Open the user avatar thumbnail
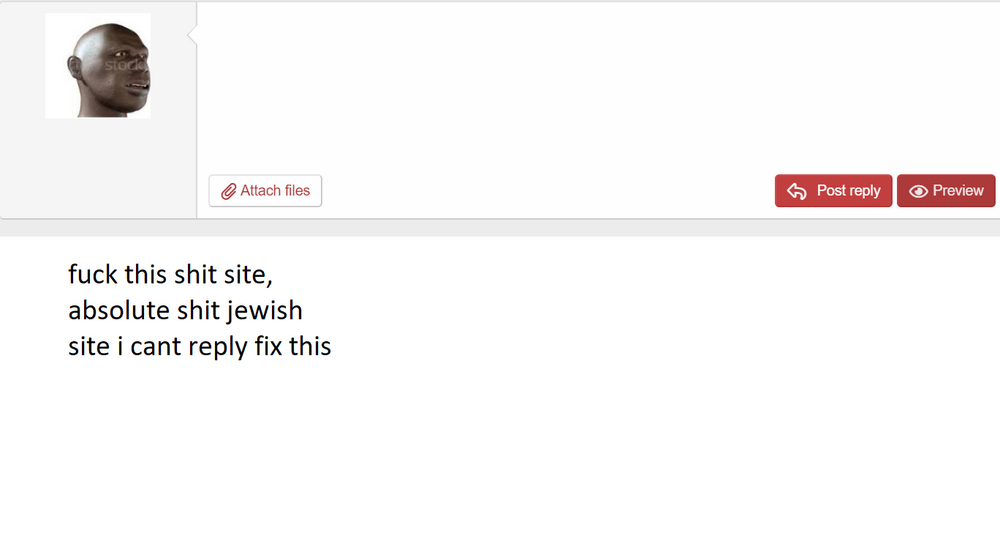 (98, 66)
